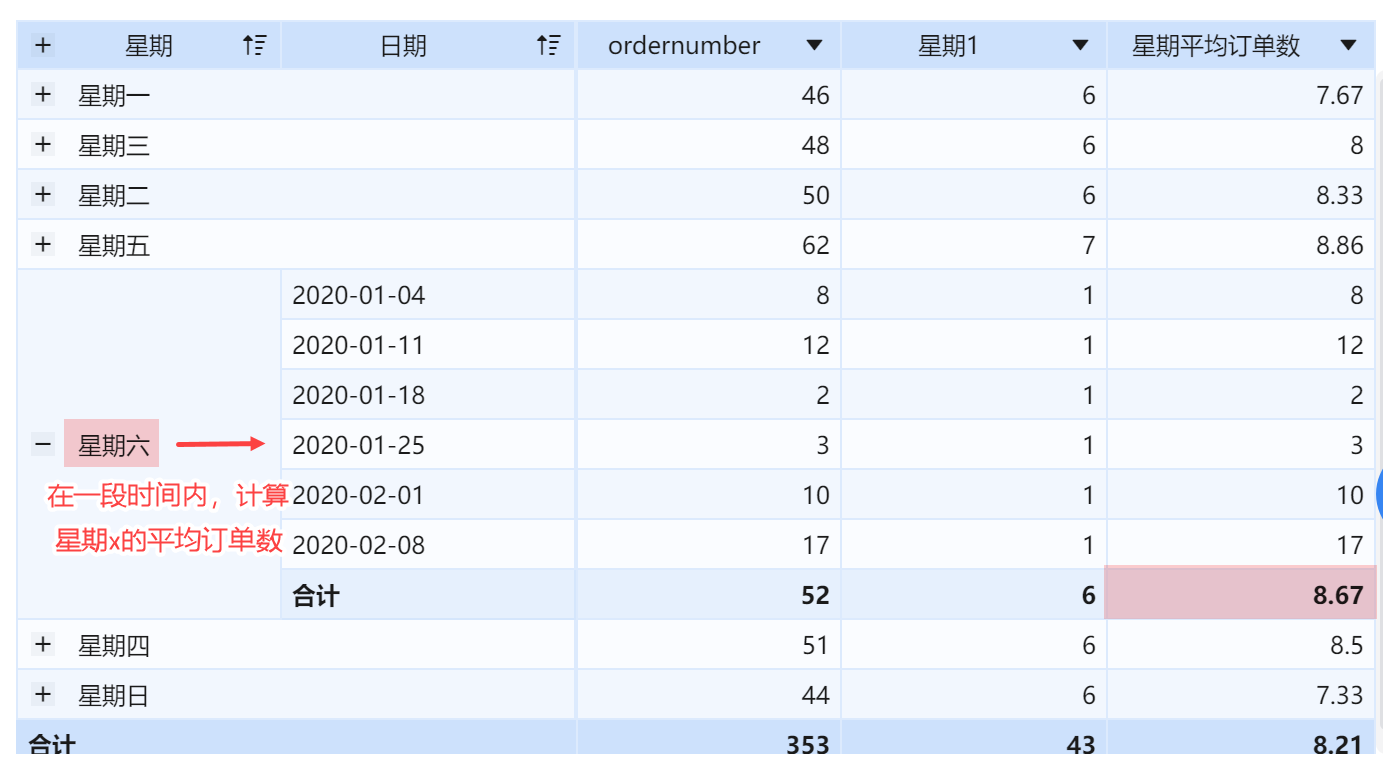The height and width of the screenshot is (763, 1383).
Task: Expand the 星期五 row
Action: point(42,245)
